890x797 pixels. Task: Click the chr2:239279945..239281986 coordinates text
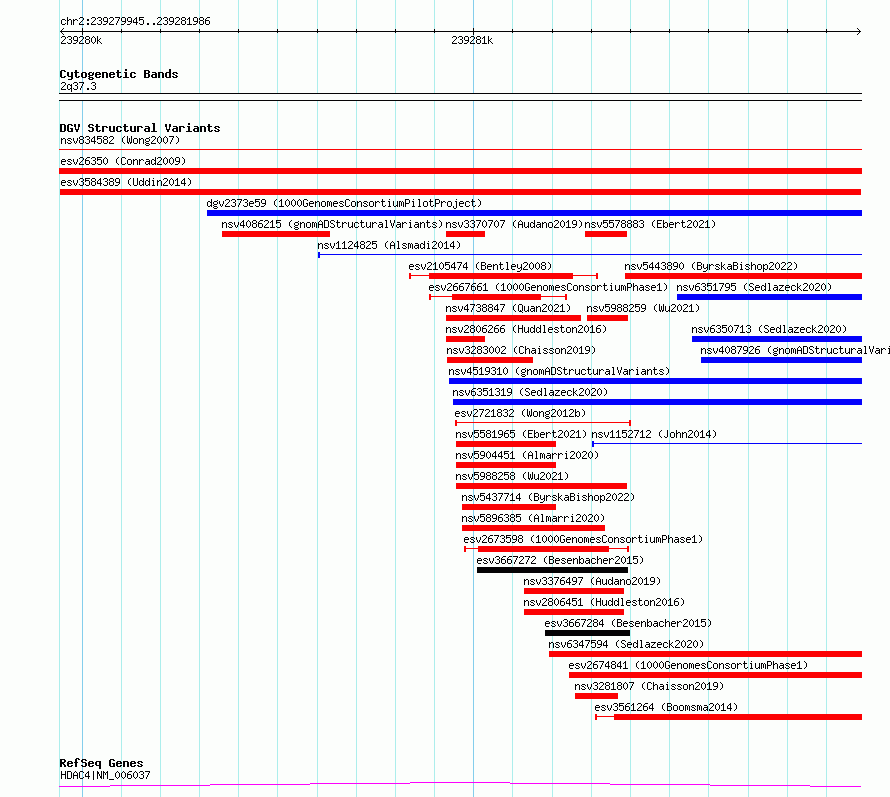[x=135, y=21]
